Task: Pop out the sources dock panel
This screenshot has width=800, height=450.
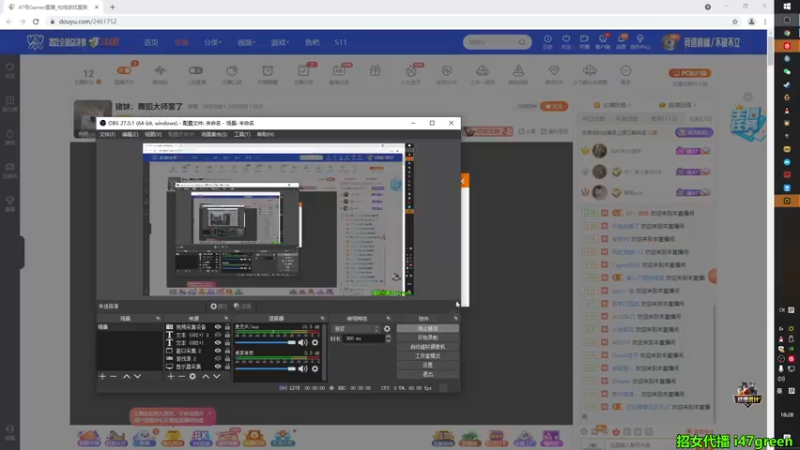Action: point(226,318)
